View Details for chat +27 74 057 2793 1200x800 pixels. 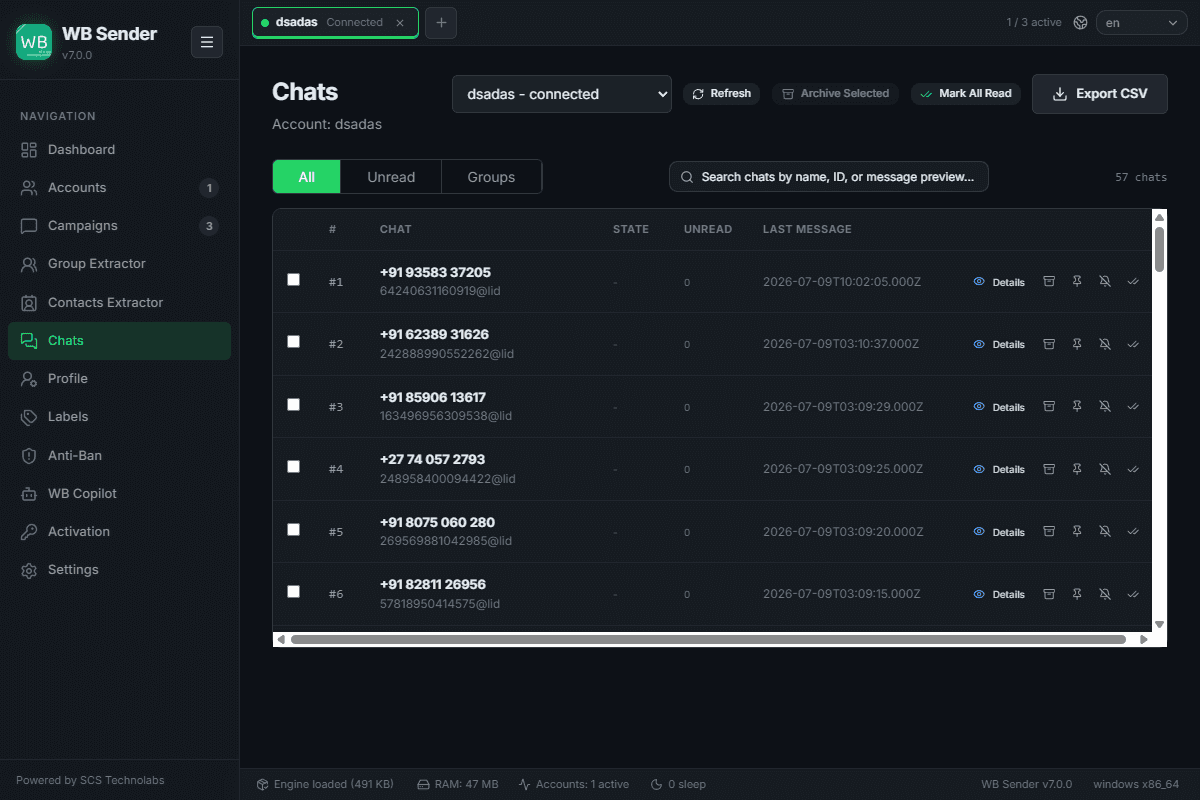click(x=999, y=469)
